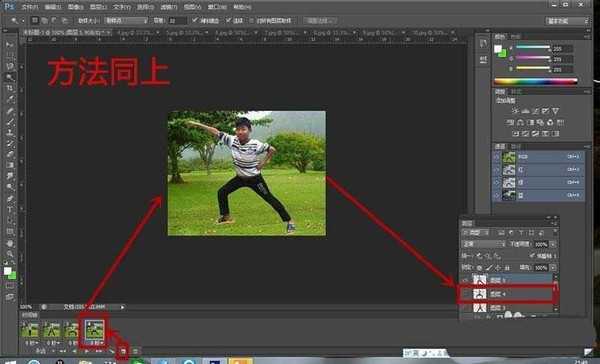The height and width of the screenshot is (364, 600).
Task: Open the 滤镜 Filter menu
Action: 169,7
